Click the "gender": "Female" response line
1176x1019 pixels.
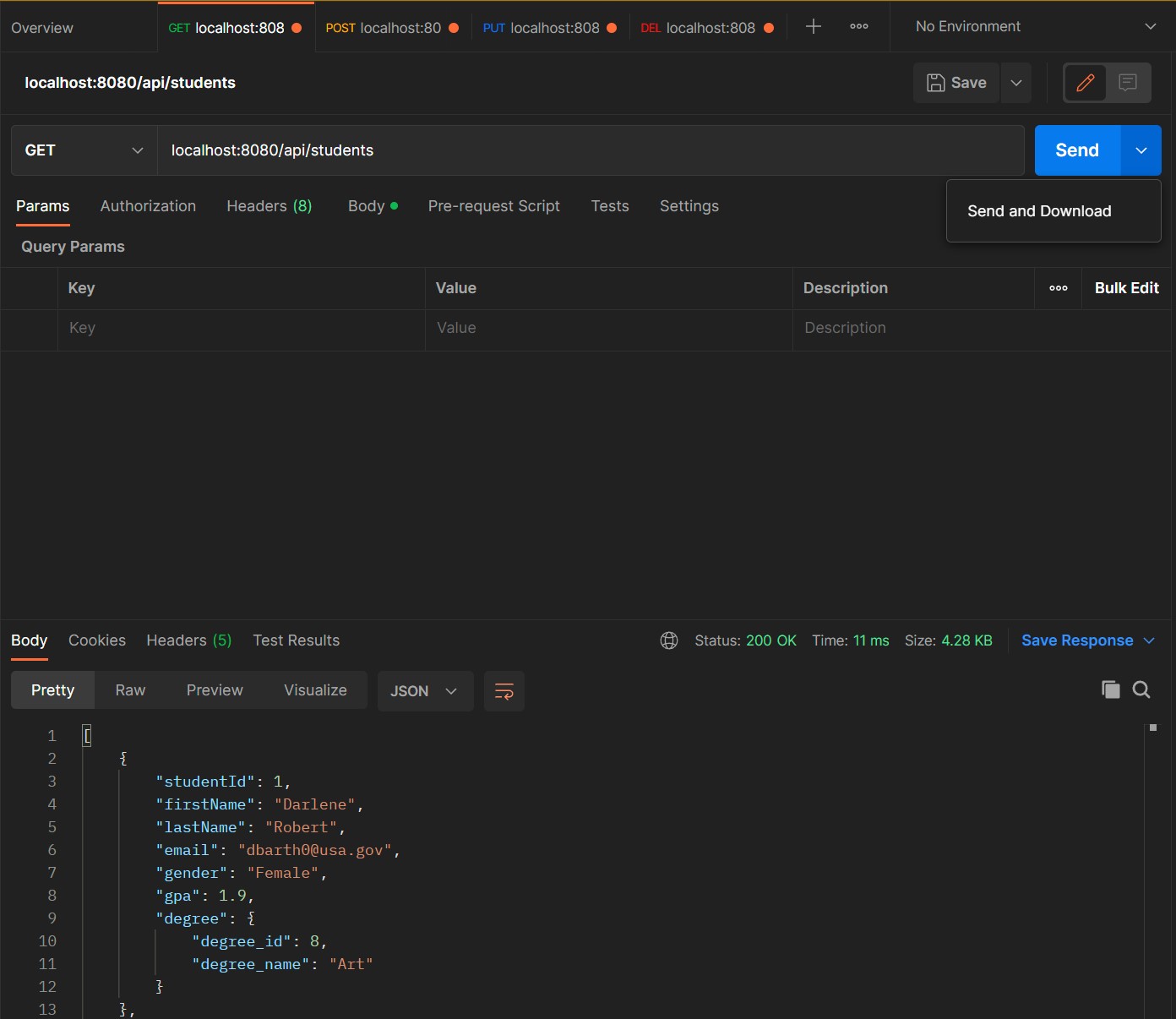[241, 873]
